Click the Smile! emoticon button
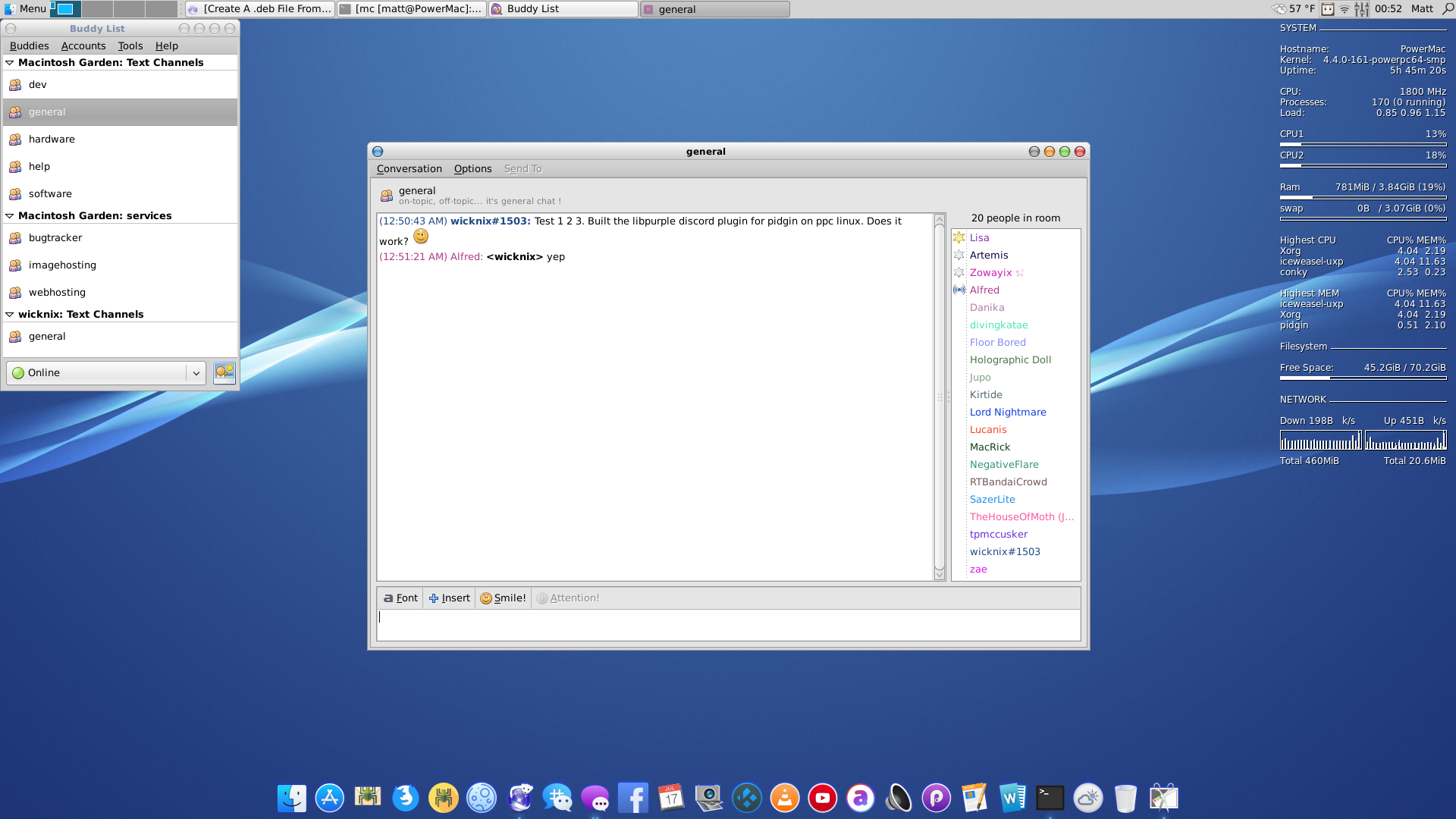The image size is (1456, 819). (503, 598)
